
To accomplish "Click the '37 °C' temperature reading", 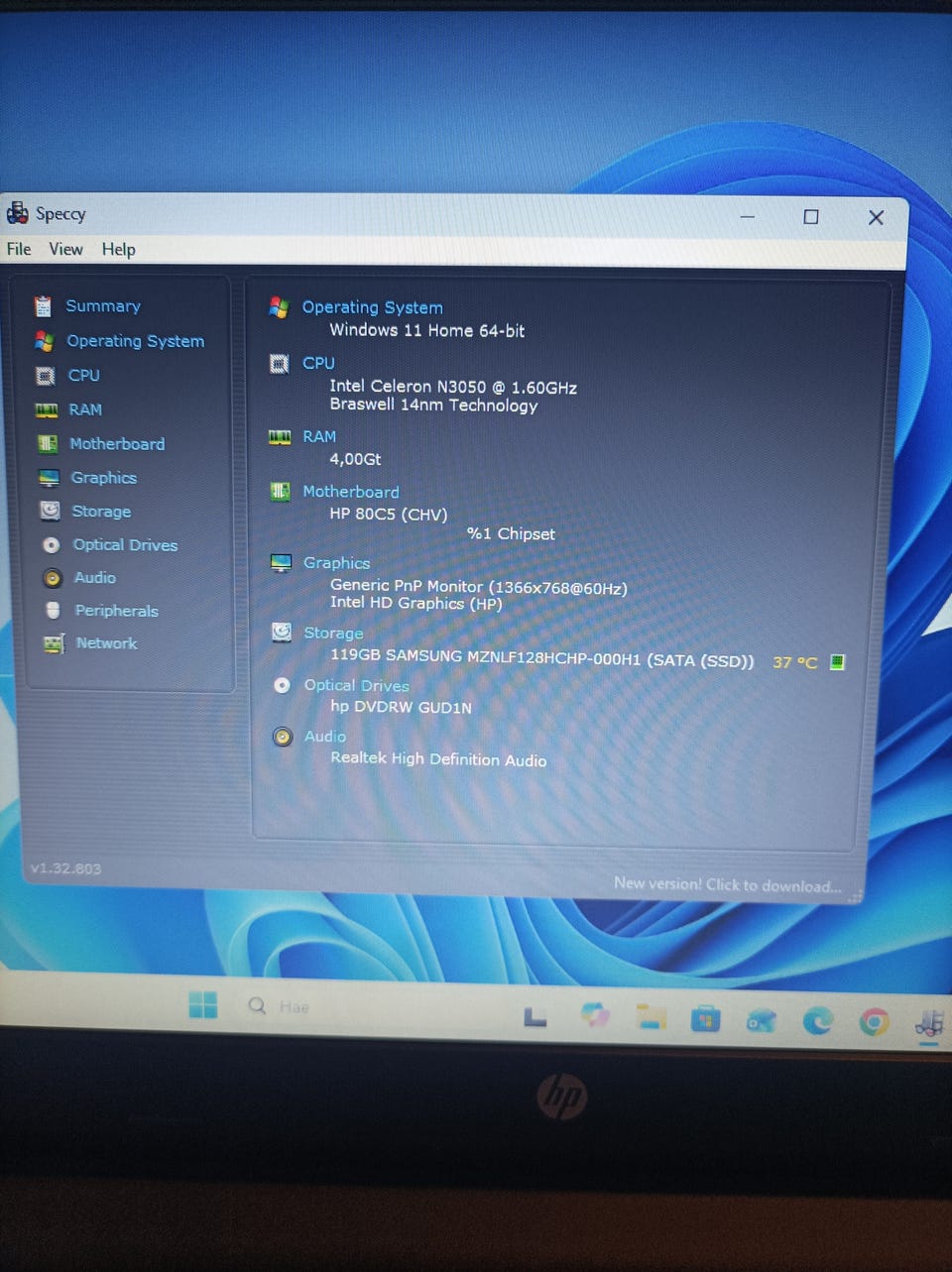I will point(794,662).
